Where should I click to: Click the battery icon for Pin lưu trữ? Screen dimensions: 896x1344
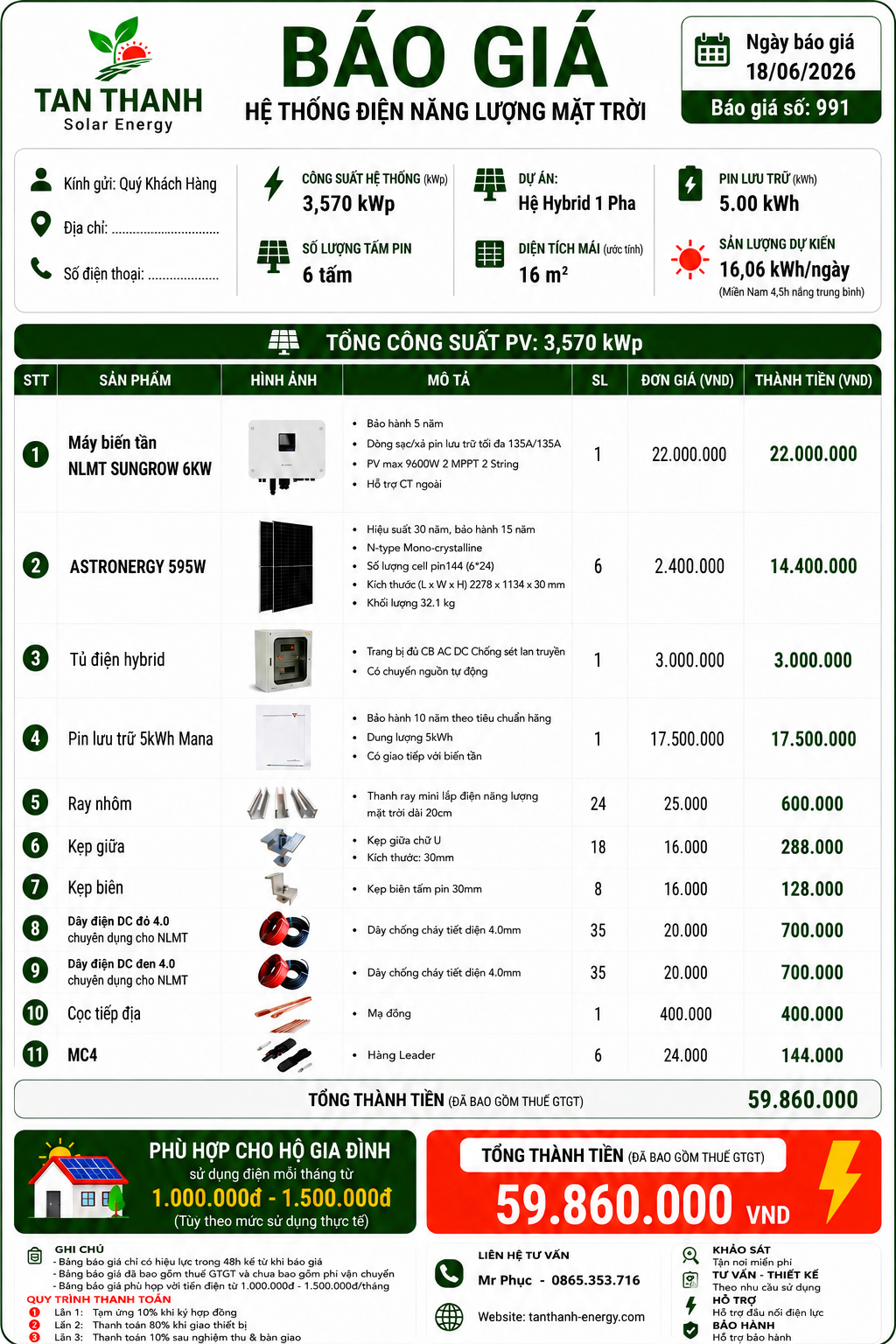(690, 184)
